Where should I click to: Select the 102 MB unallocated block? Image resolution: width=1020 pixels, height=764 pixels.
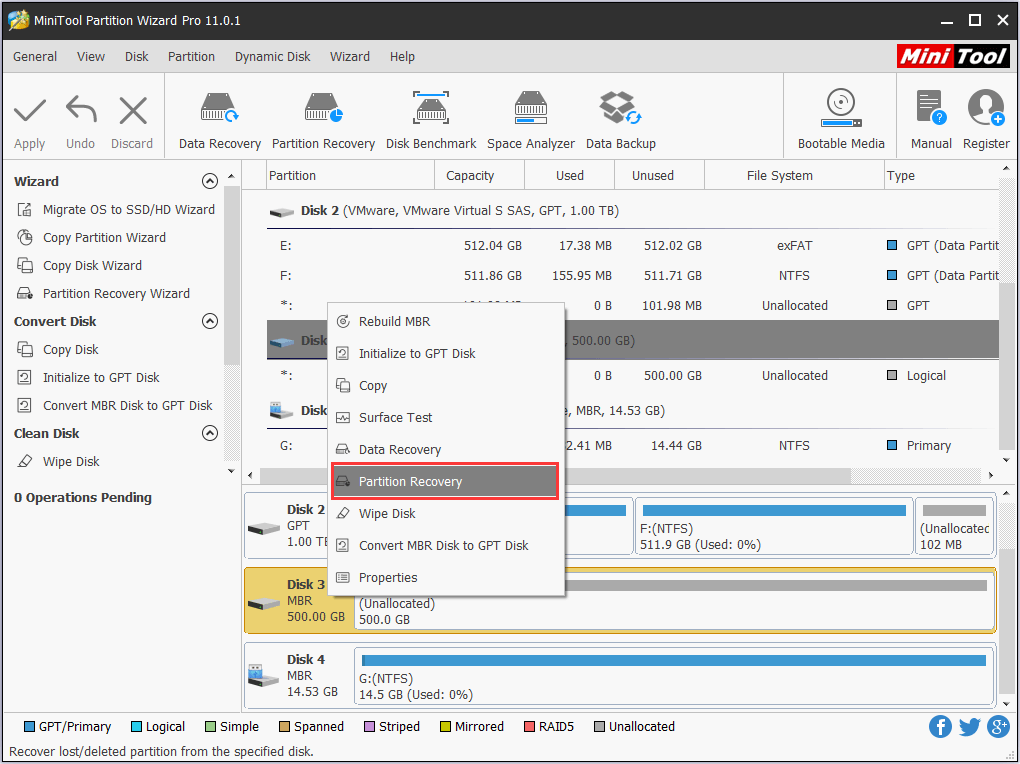[x=954, y=526]
